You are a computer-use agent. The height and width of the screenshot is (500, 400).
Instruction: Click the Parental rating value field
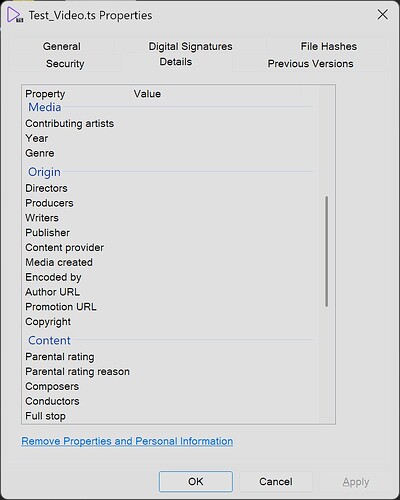[x=223, y=357]
